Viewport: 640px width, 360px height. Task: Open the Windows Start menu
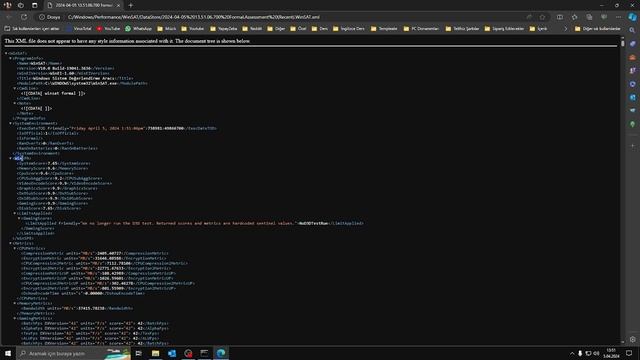pyautogui.click(x=8, y=353)
